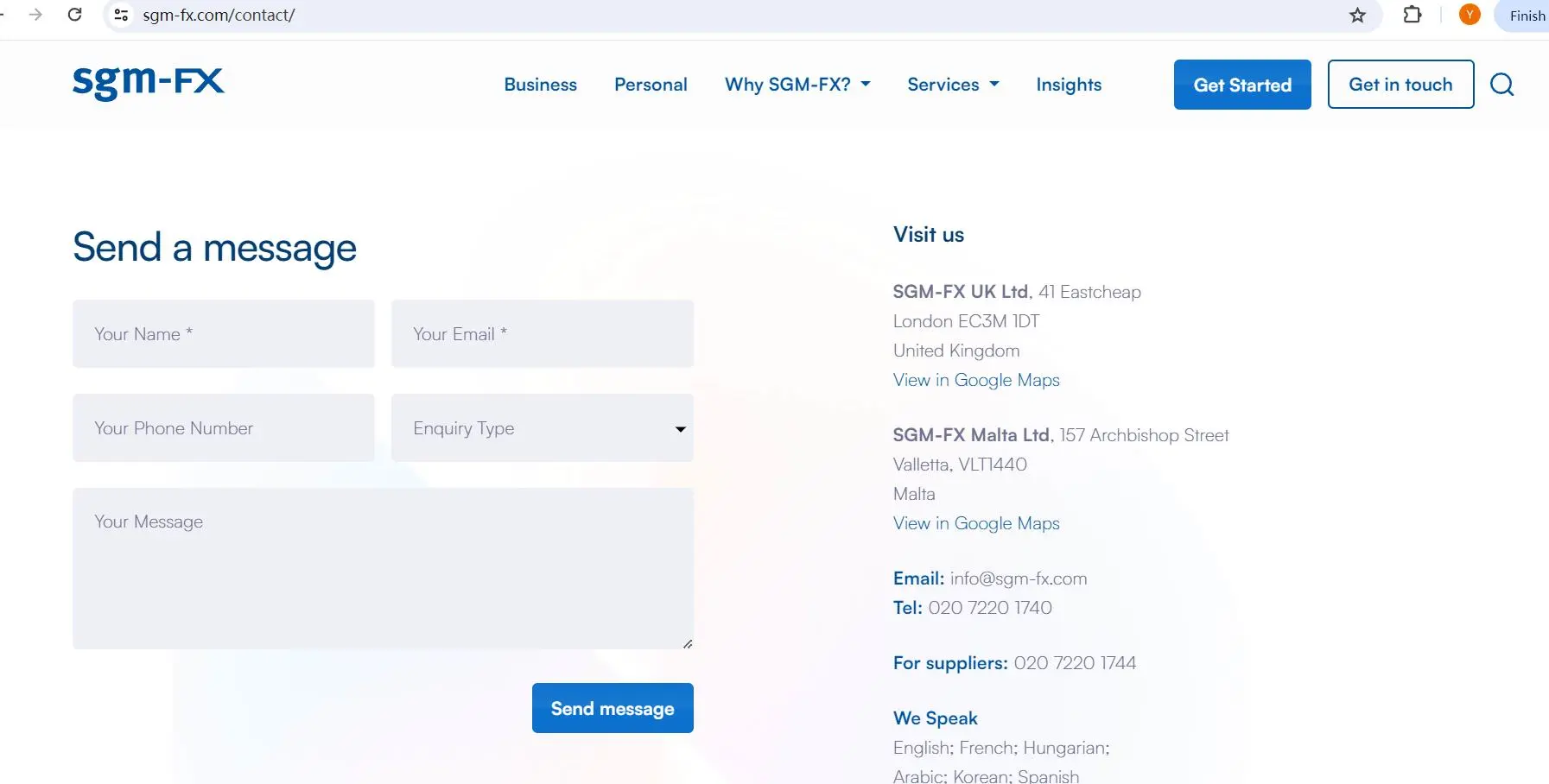Image resolution: width=1549 pixels, height=784 pixels.
Task: Click inside the Your Message text area
Action: click(x=384, y=569)
